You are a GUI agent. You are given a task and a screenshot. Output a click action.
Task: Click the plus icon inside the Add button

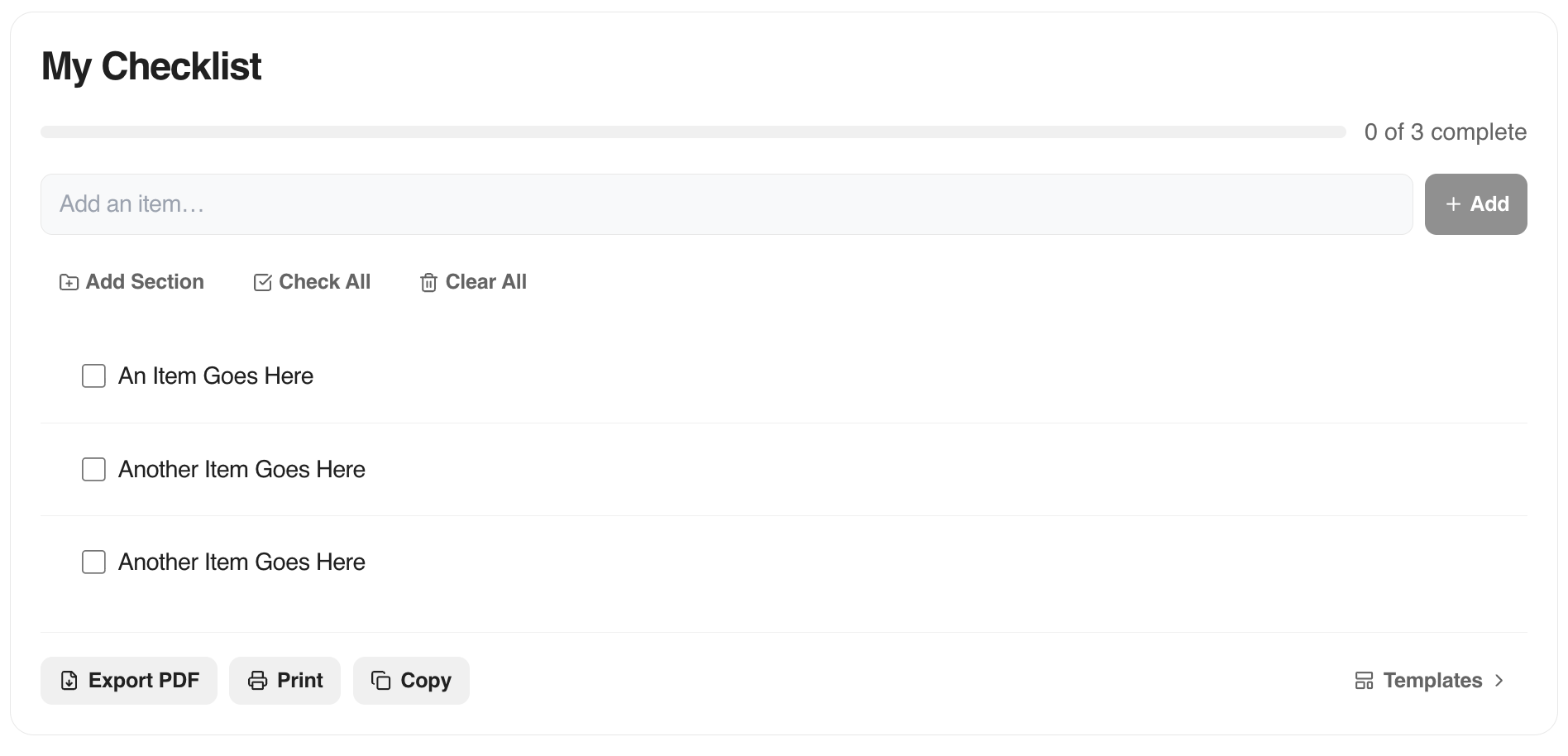[x=1453, y=203]
